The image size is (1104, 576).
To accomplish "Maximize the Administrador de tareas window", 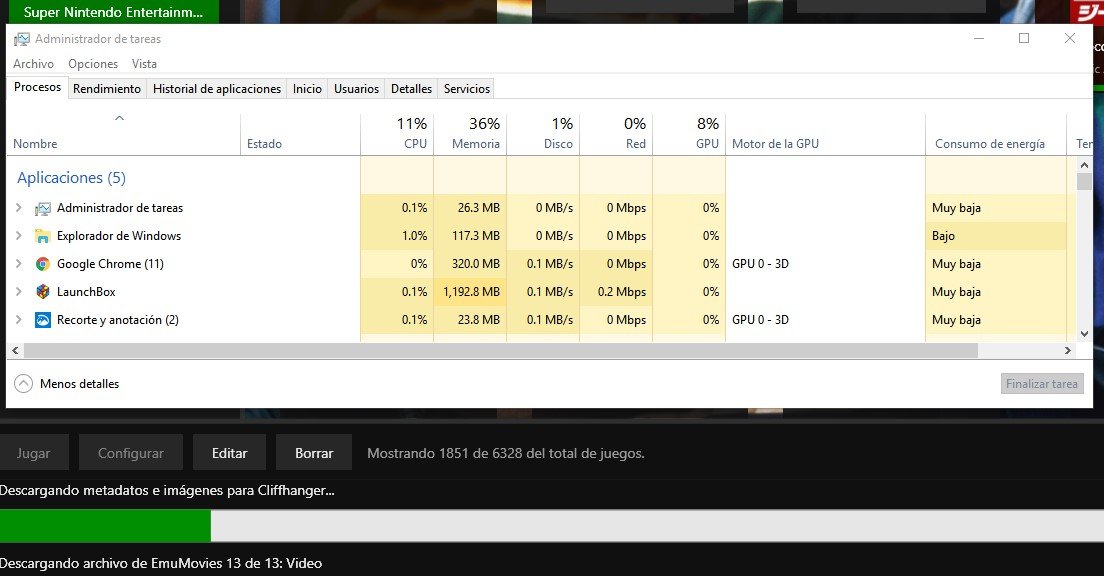I will [1024, 38].
